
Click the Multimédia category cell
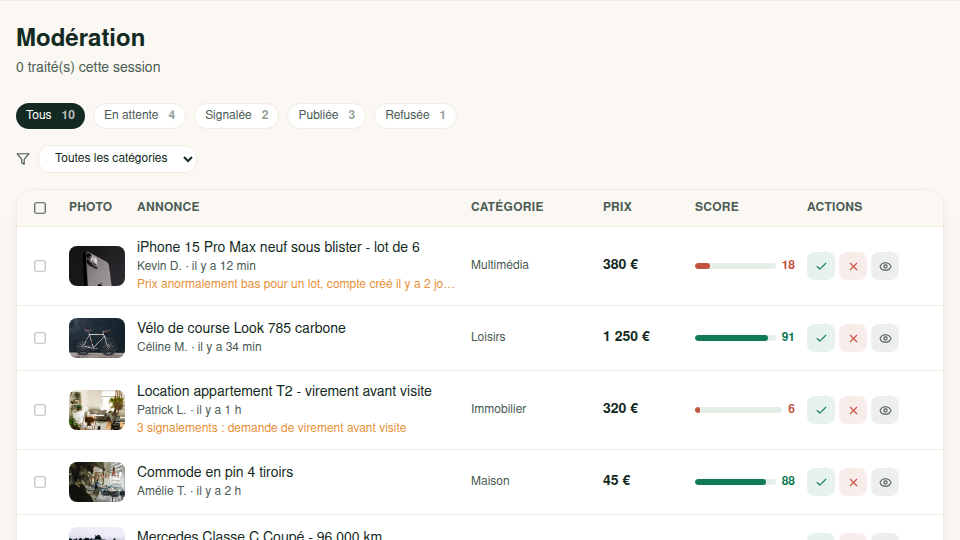(500, 265)
